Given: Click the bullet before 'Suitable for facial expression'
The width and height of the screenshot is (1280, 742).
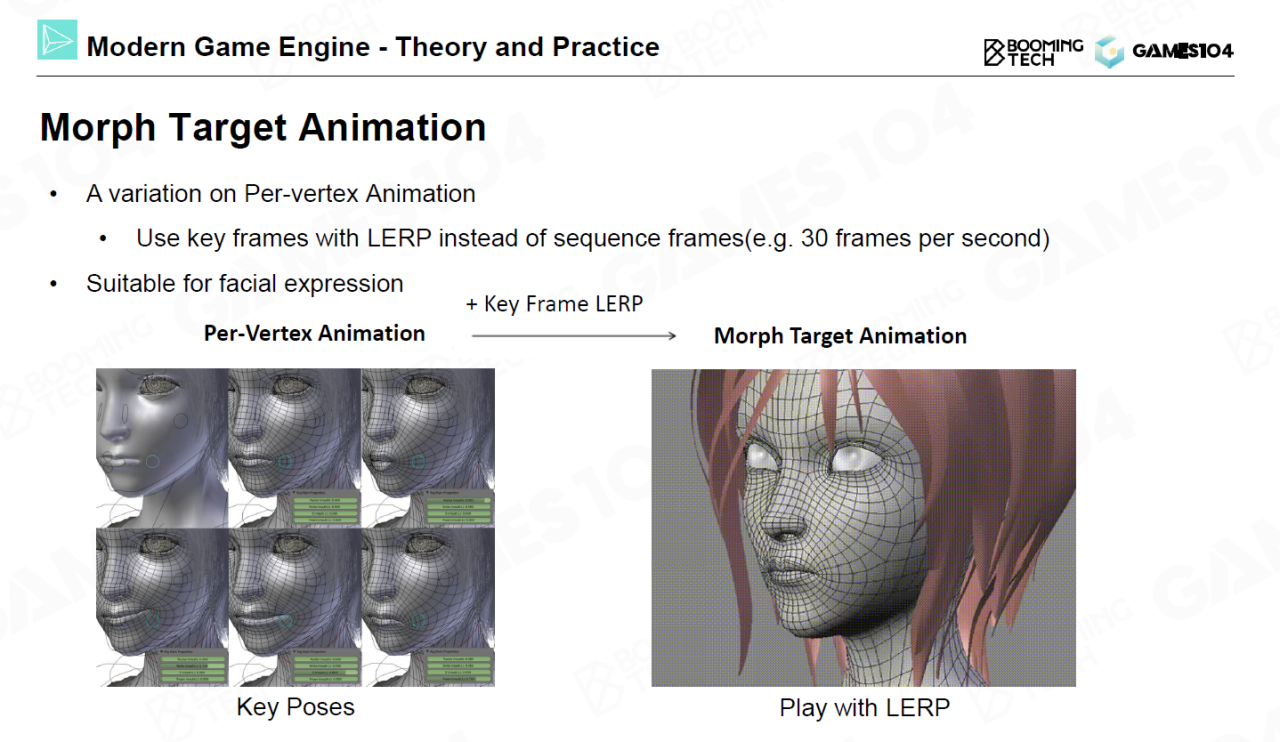Looking at the screenshot, I should click(x=54, y=284).
